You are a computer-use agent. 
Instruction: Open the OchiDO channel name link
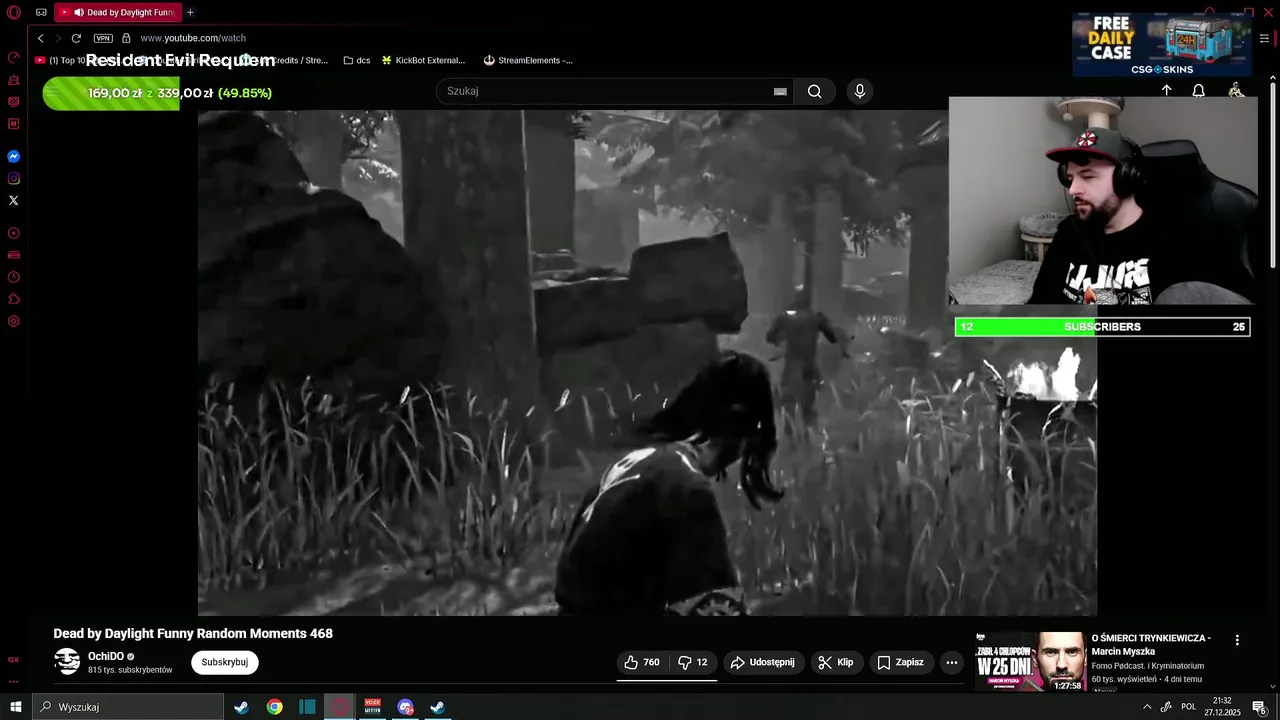(x=106, y=657)
